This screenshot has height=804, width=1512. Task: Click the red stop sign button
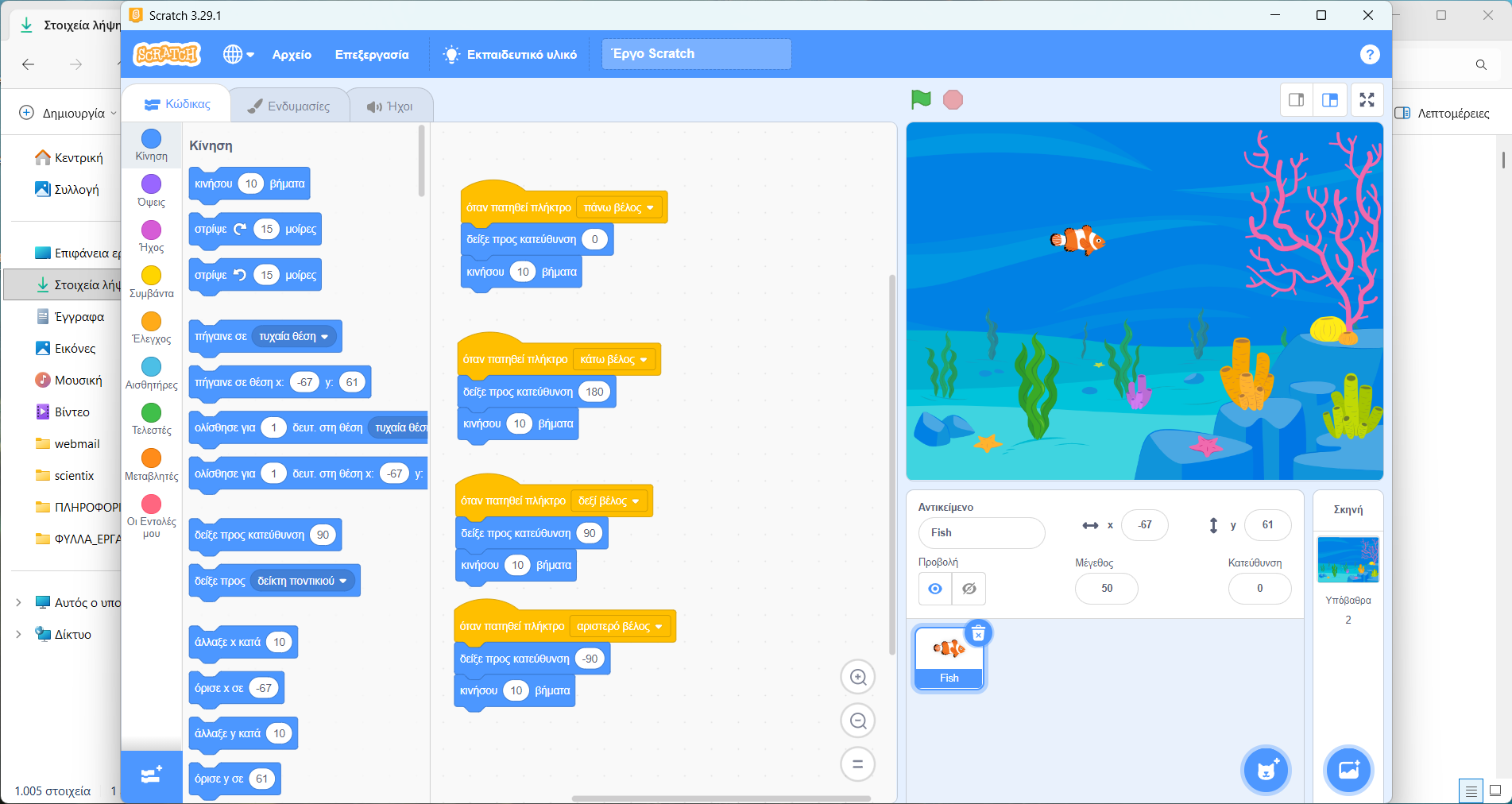click(x=953, y=99)
